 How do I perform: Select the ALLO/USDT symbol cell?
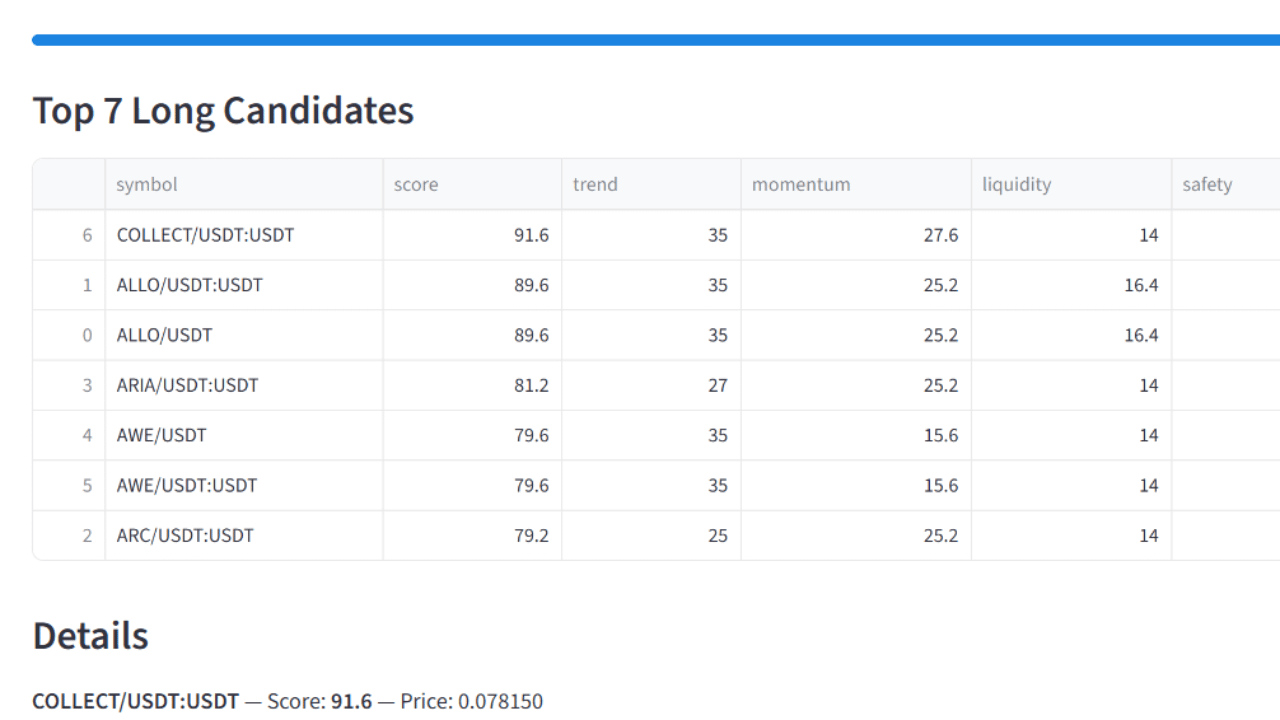click(164, 335)
